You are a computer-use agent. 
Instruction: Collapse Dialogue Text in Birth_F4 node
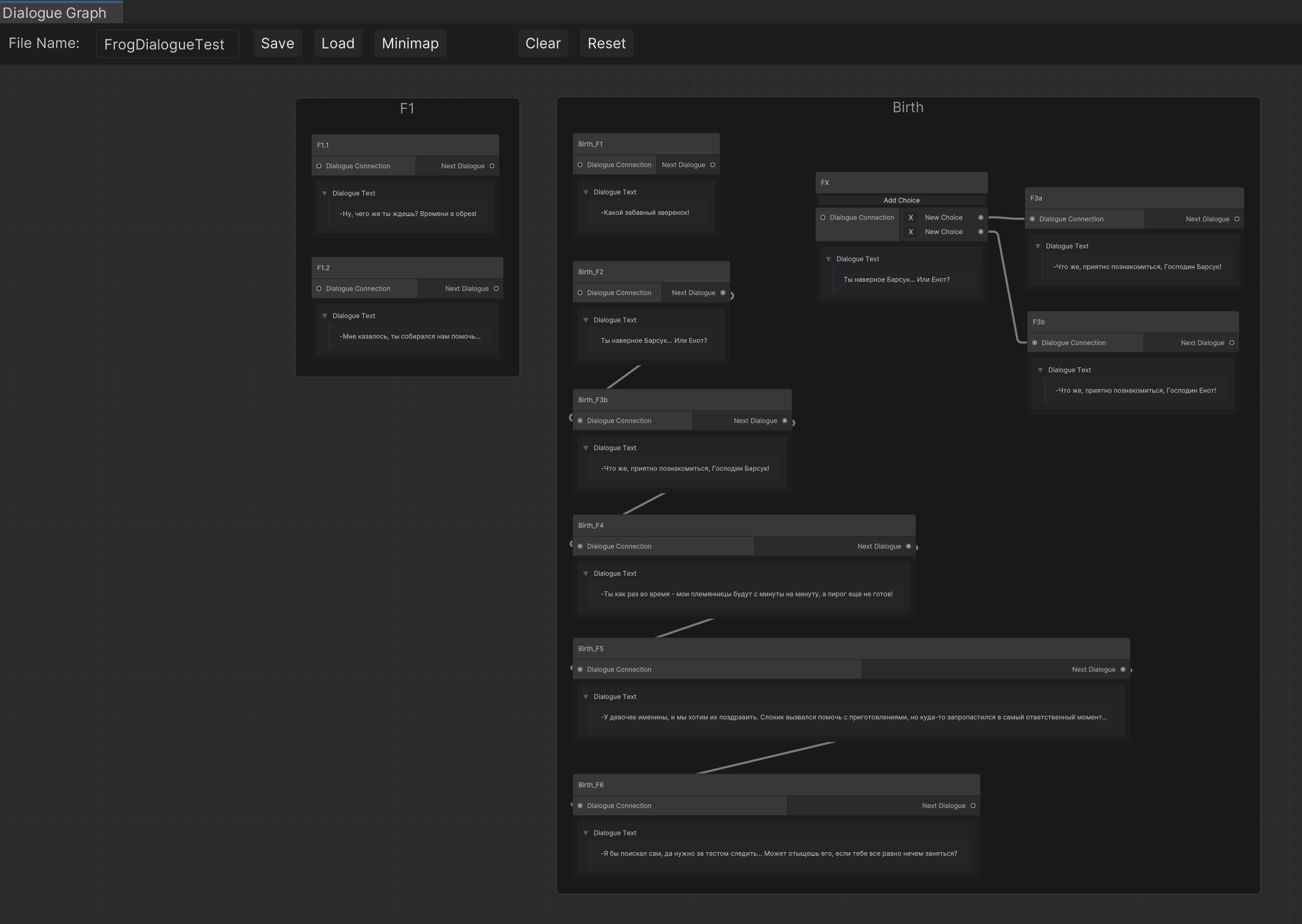[586, 574]
